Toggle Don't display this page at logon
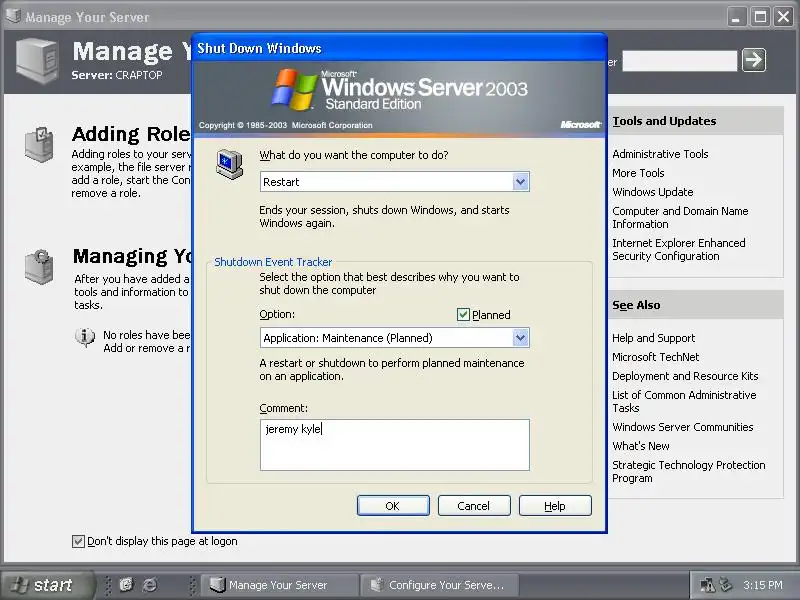The height and width of the screenshot is (600, 800). pyautogui.click(x=78, y=541)
